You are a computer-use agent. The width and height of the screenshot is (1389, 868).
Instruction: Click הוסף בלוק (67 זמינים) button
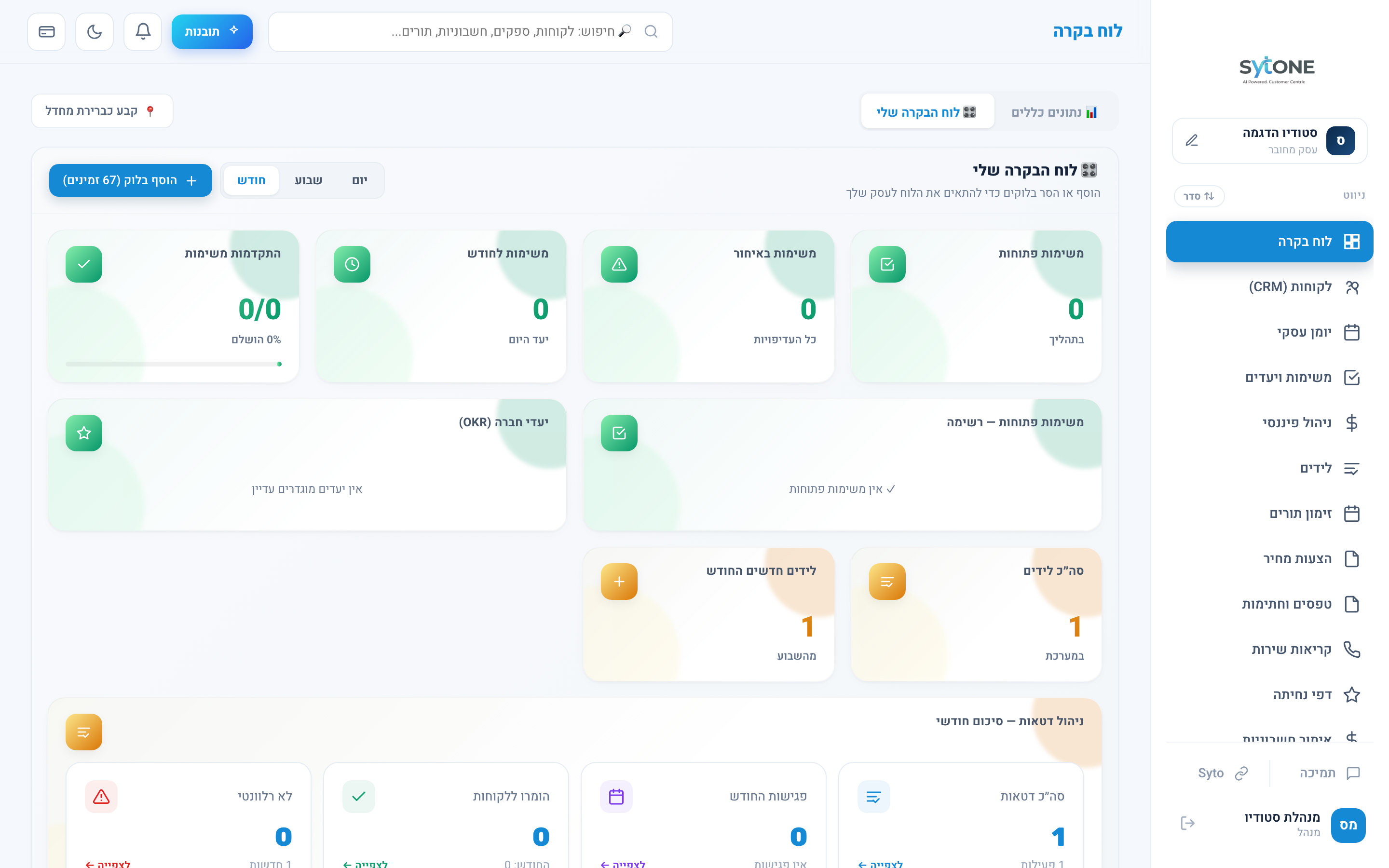[130, 180]
